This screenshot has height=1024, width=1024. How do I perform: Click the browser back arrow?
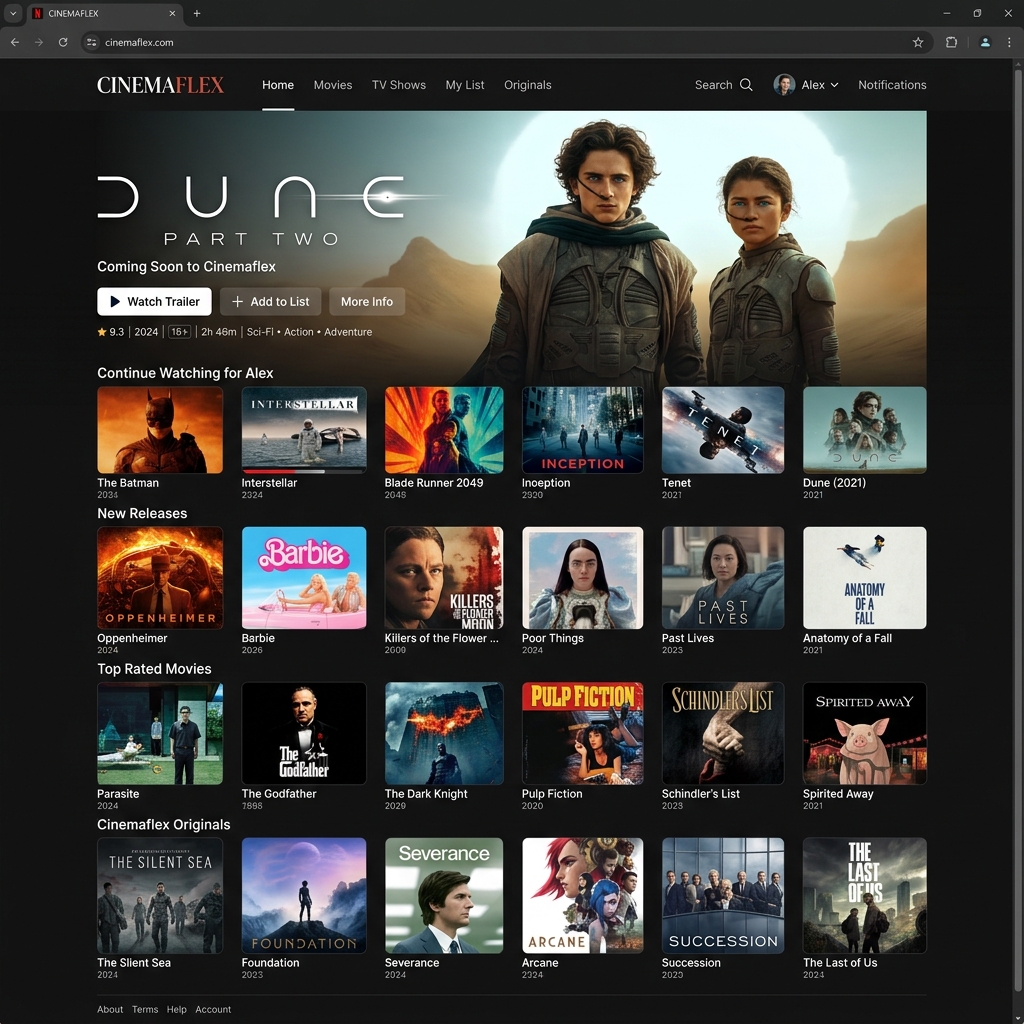click(x=14, y=42)
